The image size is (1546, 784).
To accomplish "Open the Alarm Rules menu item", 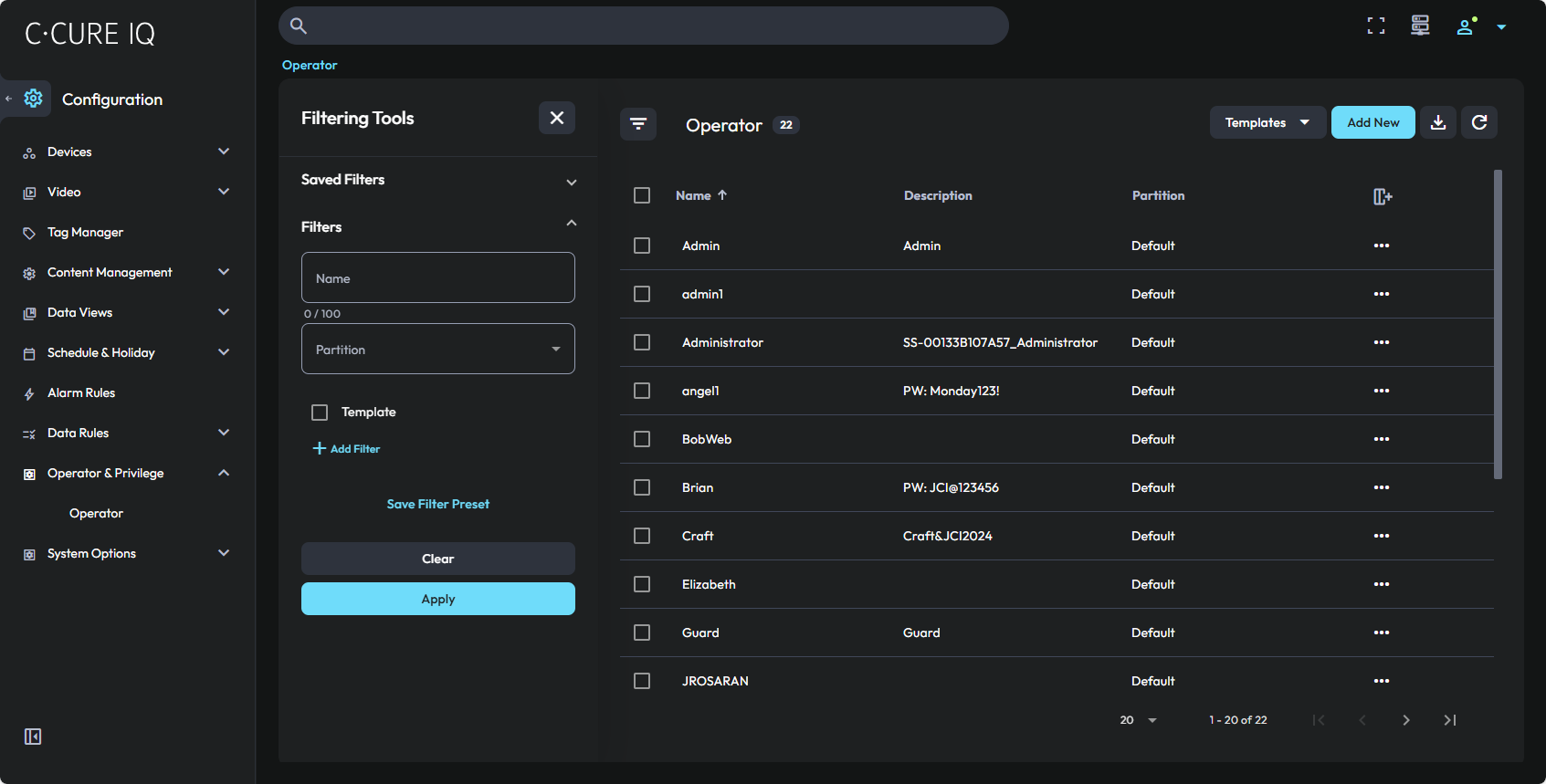I will click(x=81, y=393).
